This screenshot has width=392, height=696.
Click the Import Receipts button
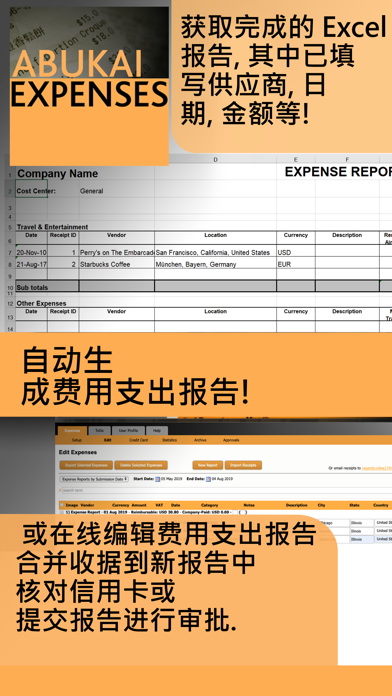[243, 465]
